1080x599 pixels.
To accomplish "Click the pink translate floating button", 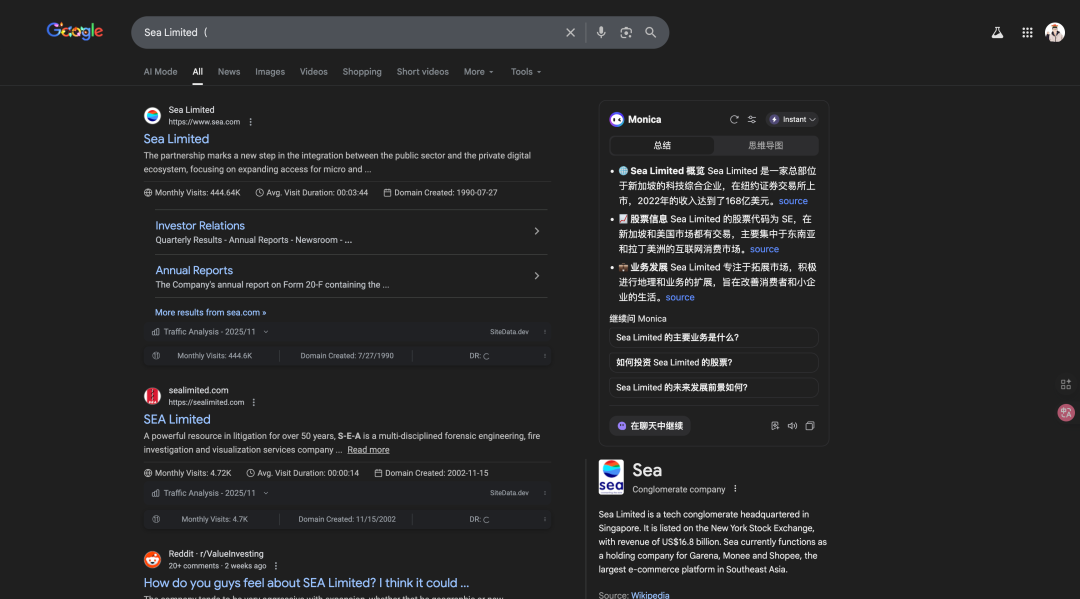I will [1066, 412].
